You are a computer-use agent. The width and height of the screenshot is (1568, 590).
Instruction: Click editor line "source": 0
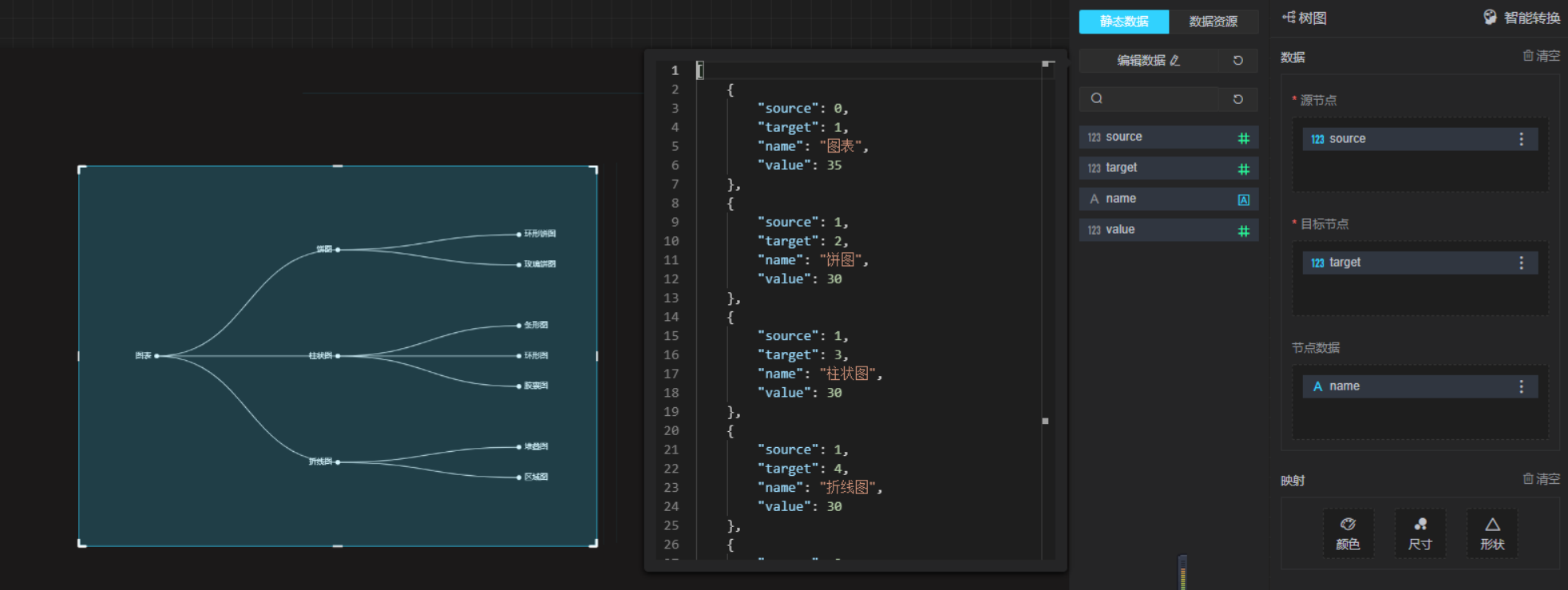tap(802, 109)
